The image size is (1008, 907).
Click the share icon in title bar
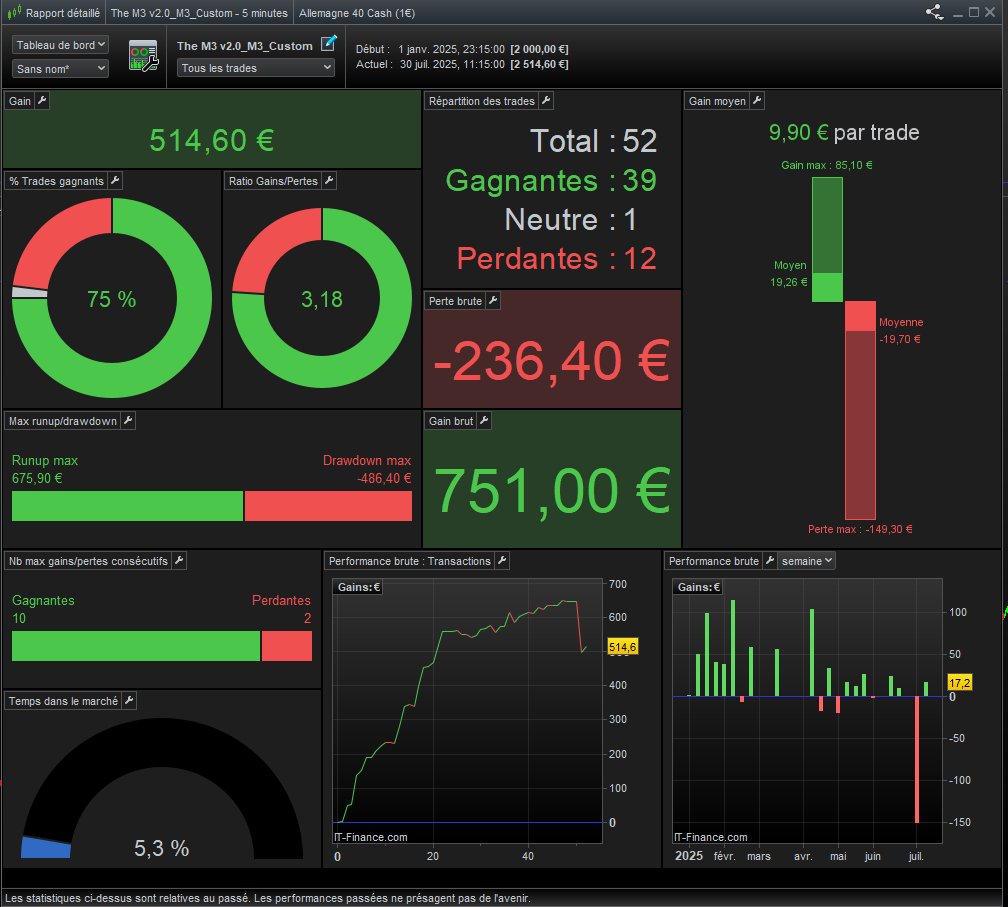point(934,12)
